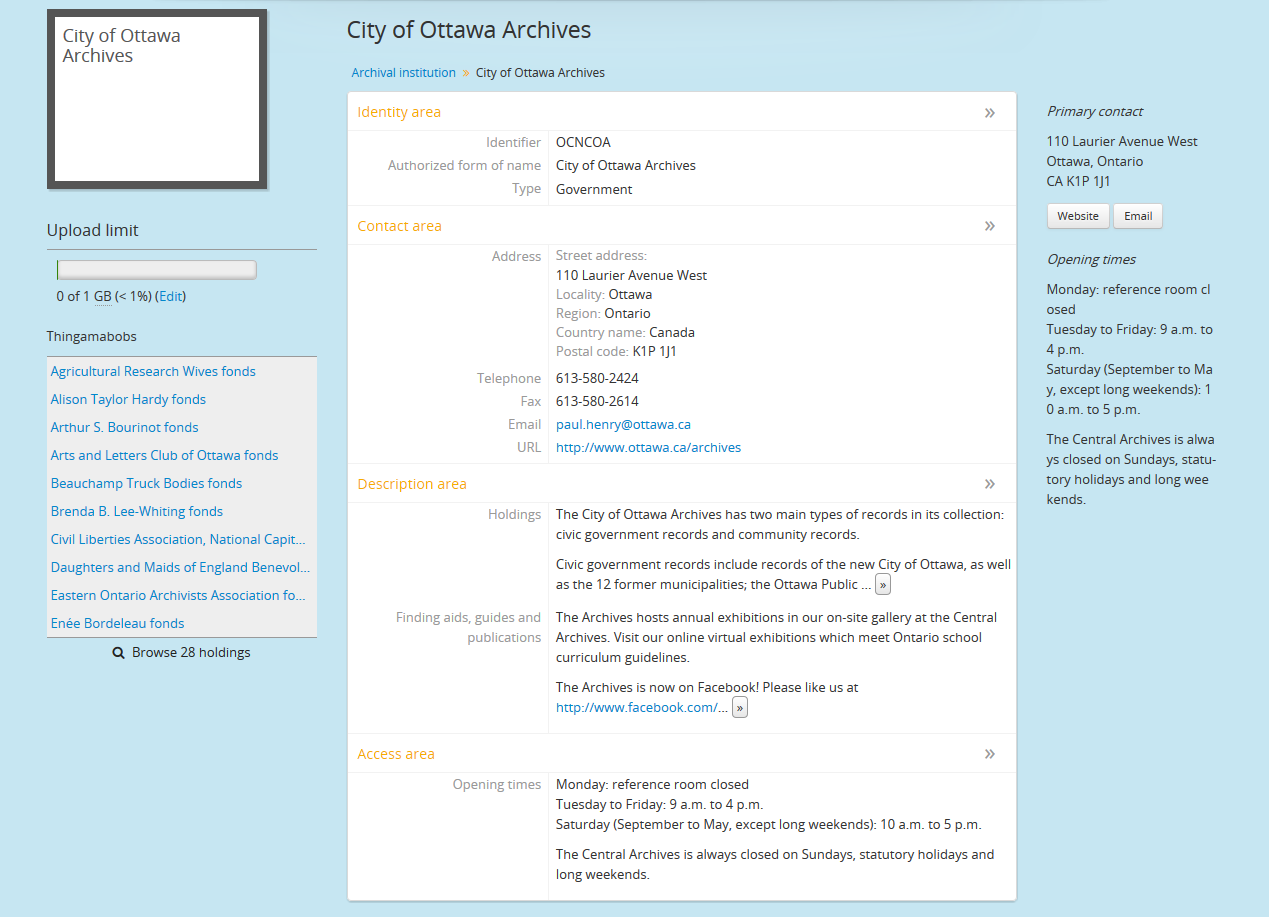Open Agricultural Research Wives fonds
This screenshot has height=917, width=1269.
(x=153, y=372)
